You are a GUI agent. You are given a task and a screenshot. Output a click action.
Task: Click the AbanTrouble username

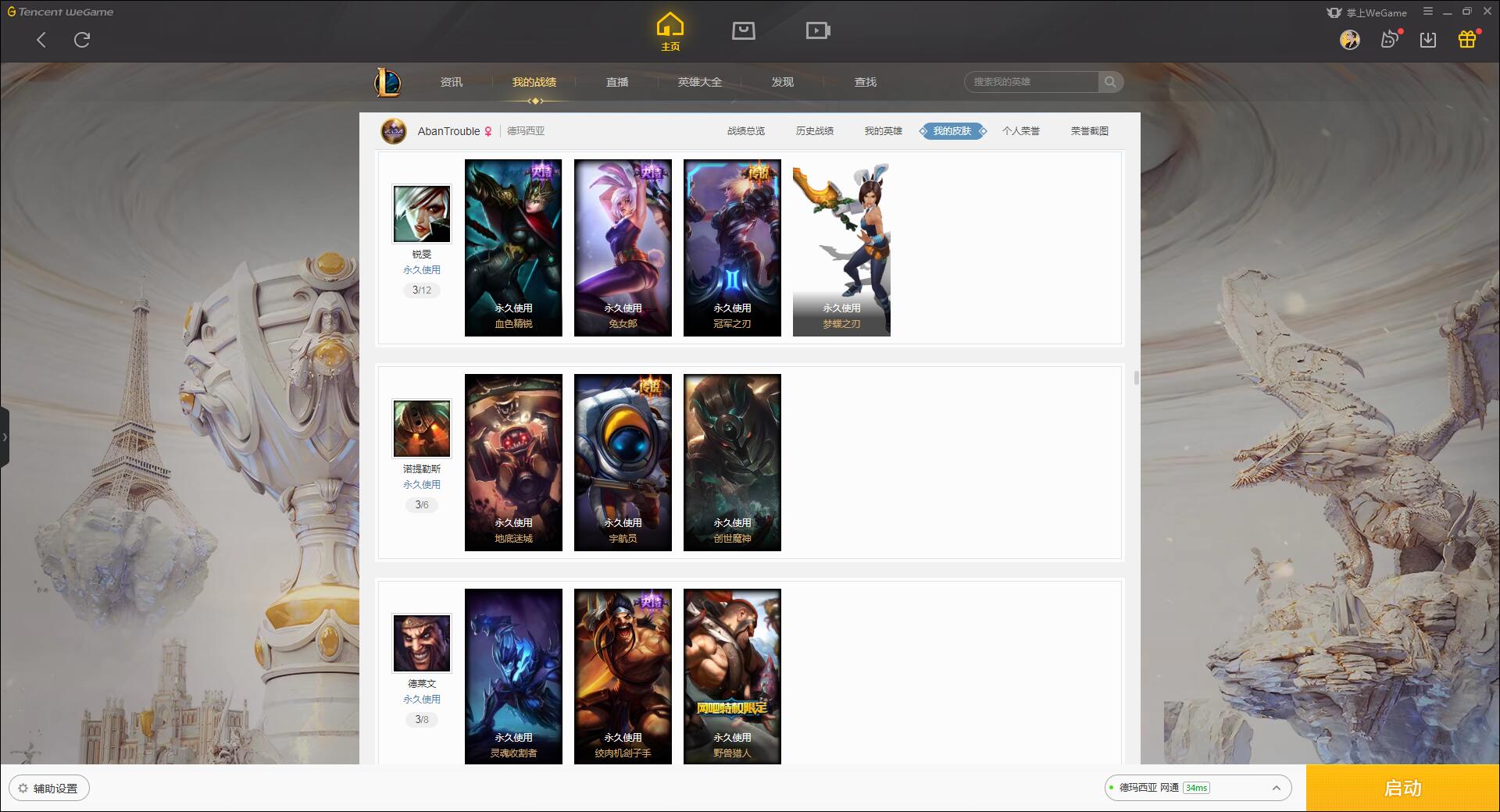(x=448, y=131)
